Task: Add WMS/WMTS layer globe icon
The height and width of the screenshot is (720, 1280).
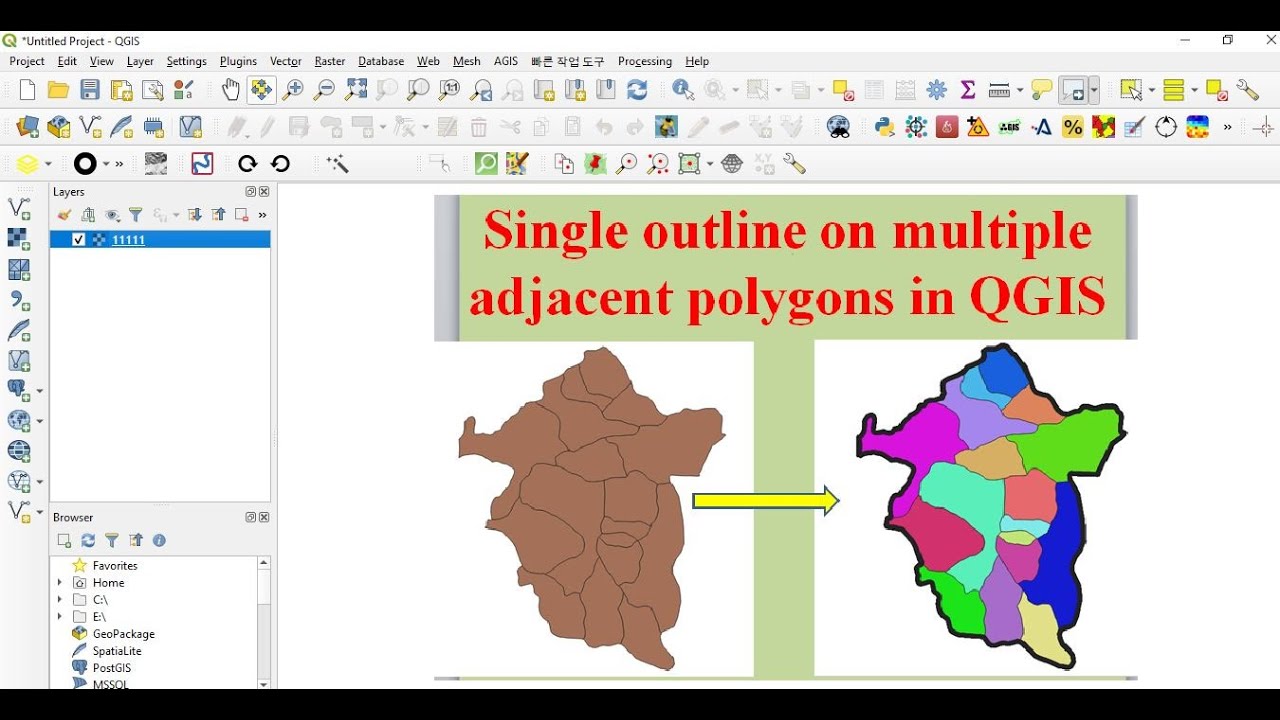Action: (x=19, y=421)
